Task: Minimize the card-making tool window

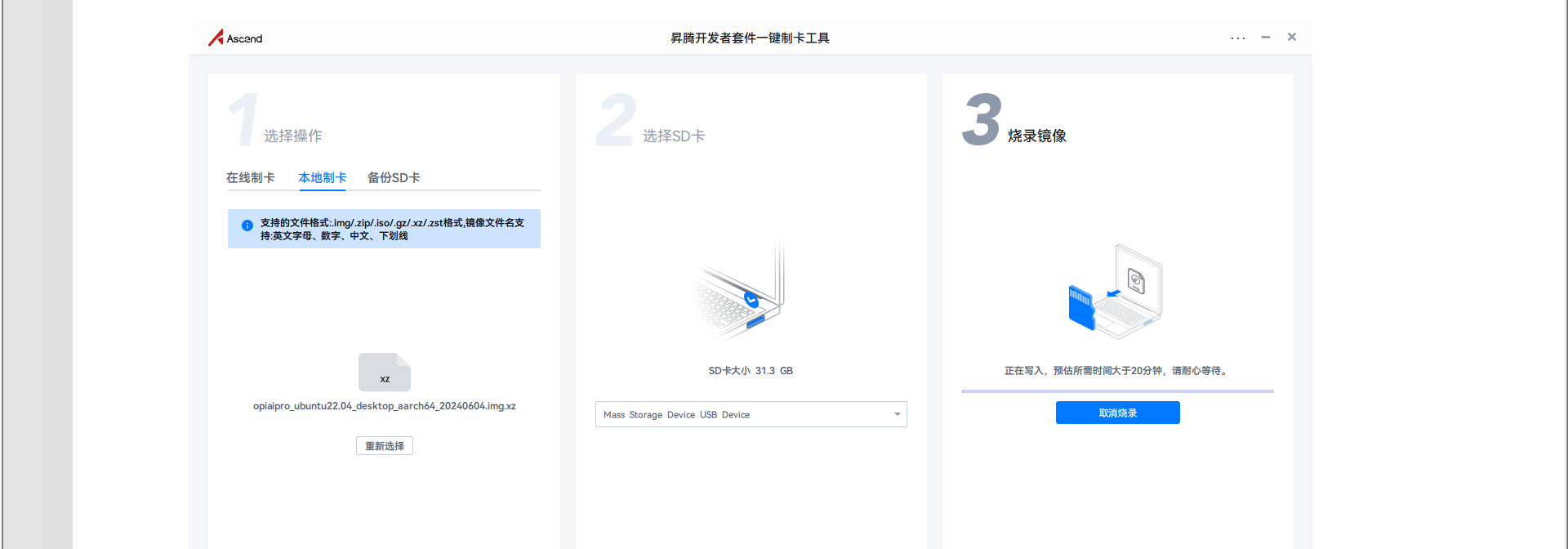Action: (x=1265, y=37)
